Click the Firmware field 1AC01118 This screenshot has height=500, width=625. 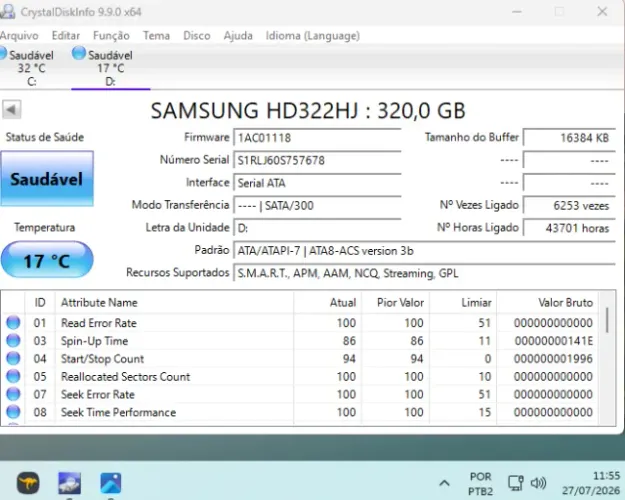click(x=317, y=138)
